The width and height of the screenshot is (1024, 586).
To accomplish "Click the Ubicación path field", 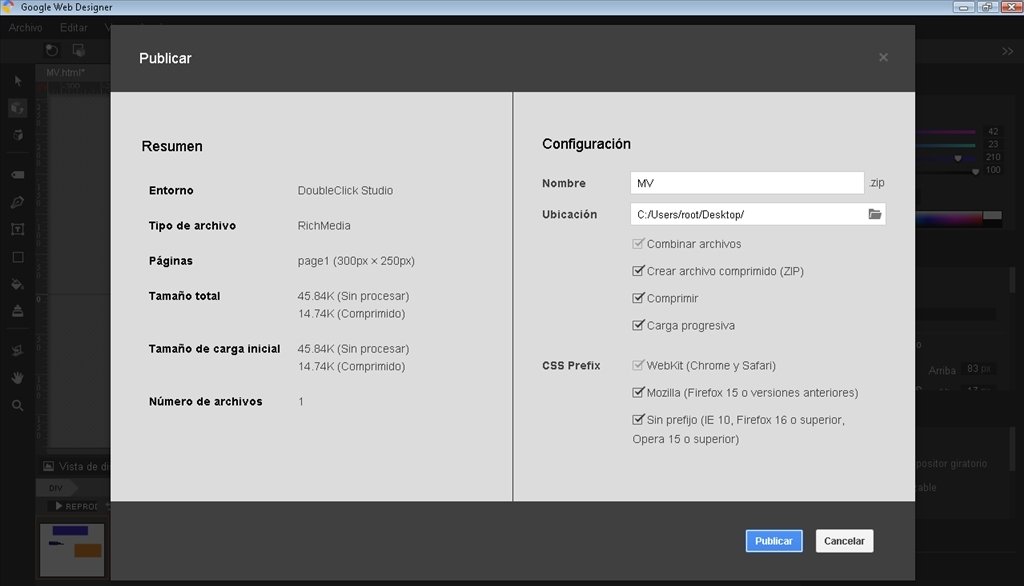I will [758, 214].
